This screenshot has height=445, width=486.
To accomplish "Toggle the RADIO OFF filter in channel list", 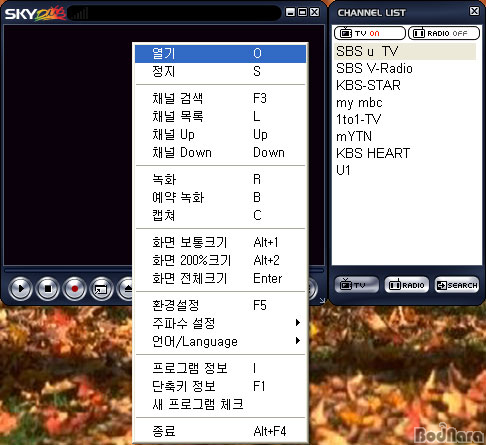I will (x=444, y=33).
